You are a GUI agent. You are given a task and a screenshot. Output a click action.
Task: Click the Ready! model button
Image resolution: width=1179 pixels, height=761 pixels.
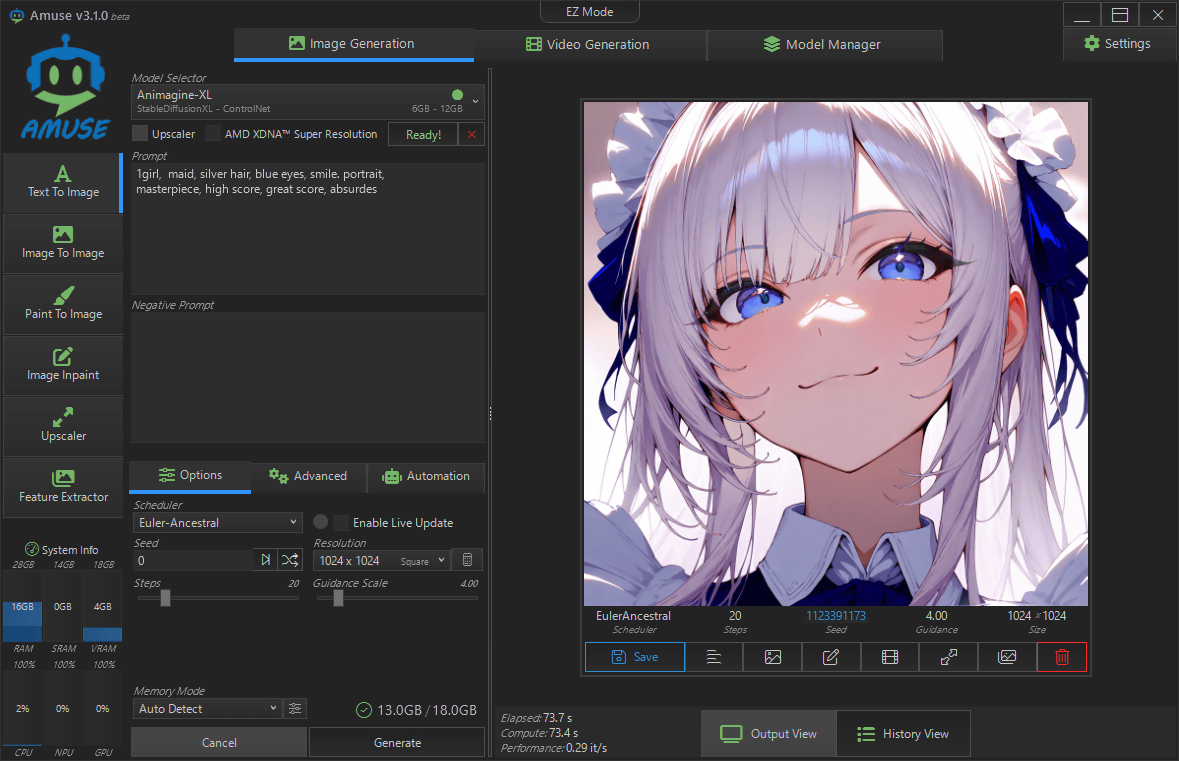pyautogui.click(x=423, y=135)
